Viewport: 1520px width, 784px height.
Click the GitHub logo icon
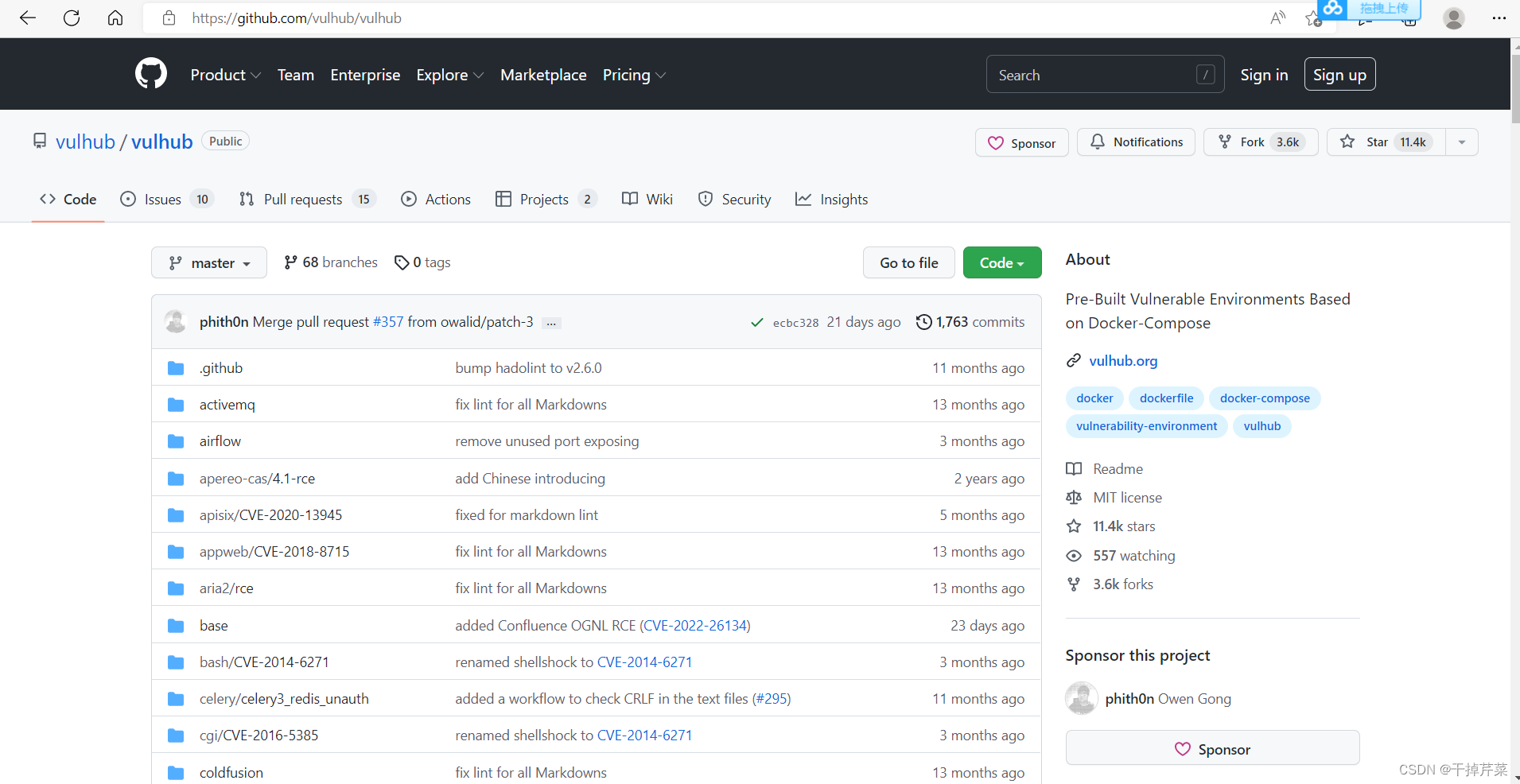[151, 73]
